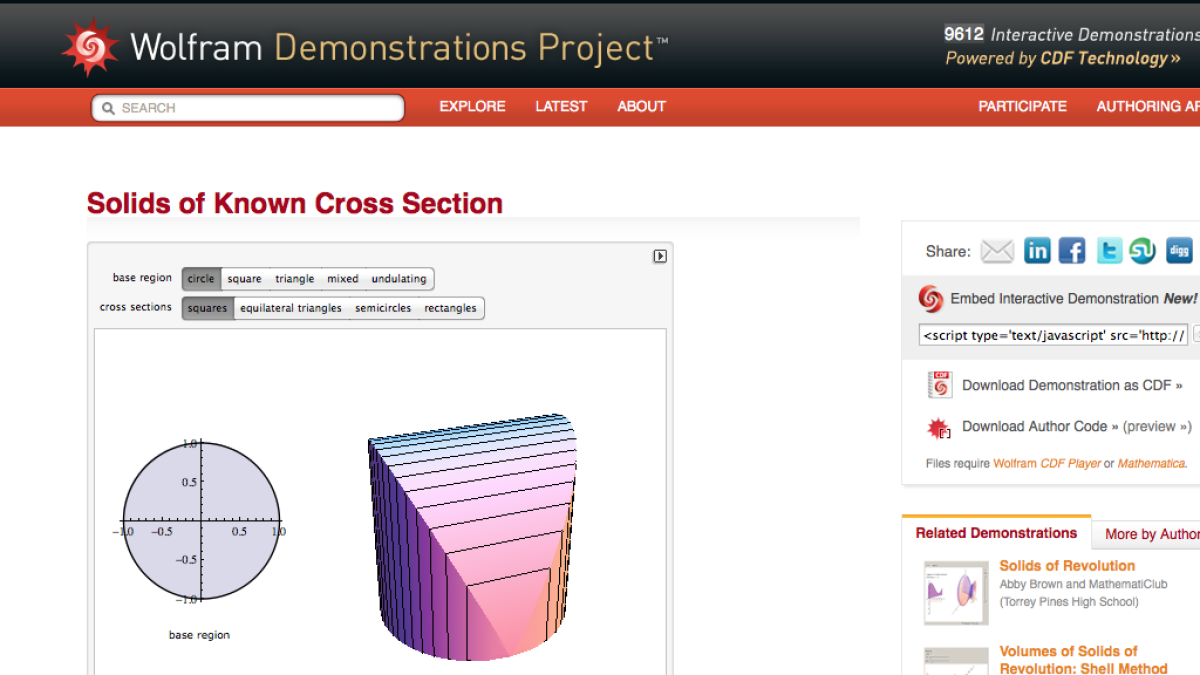Image resolution: width=1200 pixels, height=675 pixels.
Task: Expand the demonstration options with the arrow button
Action: [x=660, y=256]
